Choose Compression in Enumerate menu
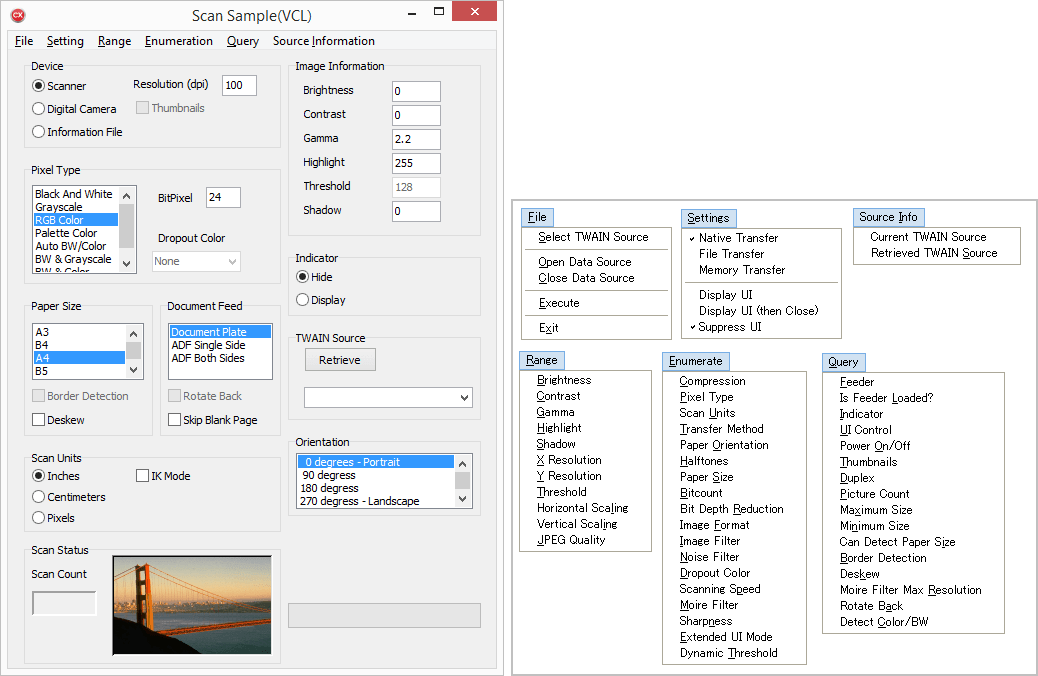This screenshot has height=676, width=1038. pyautogui.click(x=712, y=381)
